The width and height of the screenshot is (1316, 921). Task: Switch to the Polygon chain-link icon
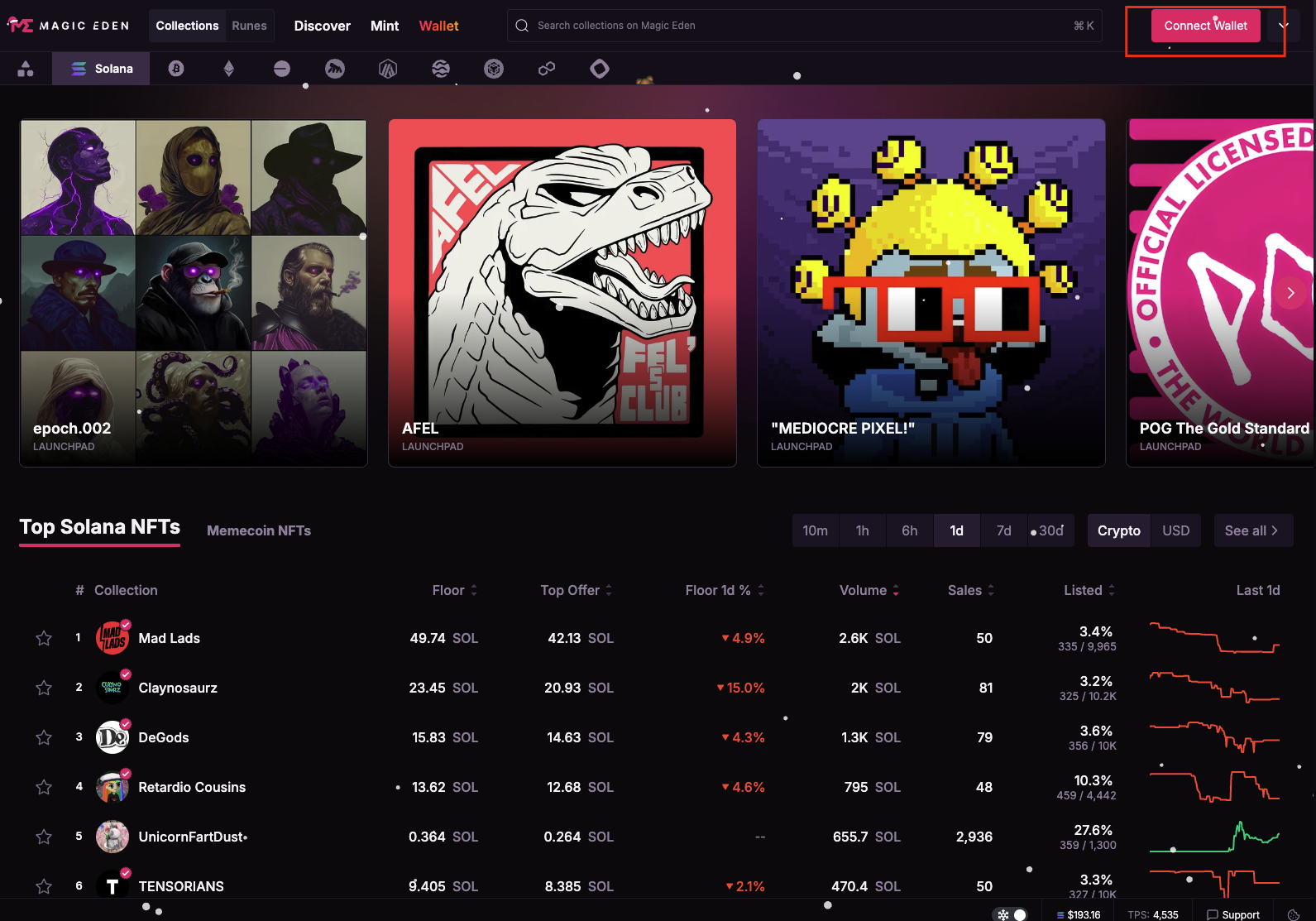click(x=547, y=69)
